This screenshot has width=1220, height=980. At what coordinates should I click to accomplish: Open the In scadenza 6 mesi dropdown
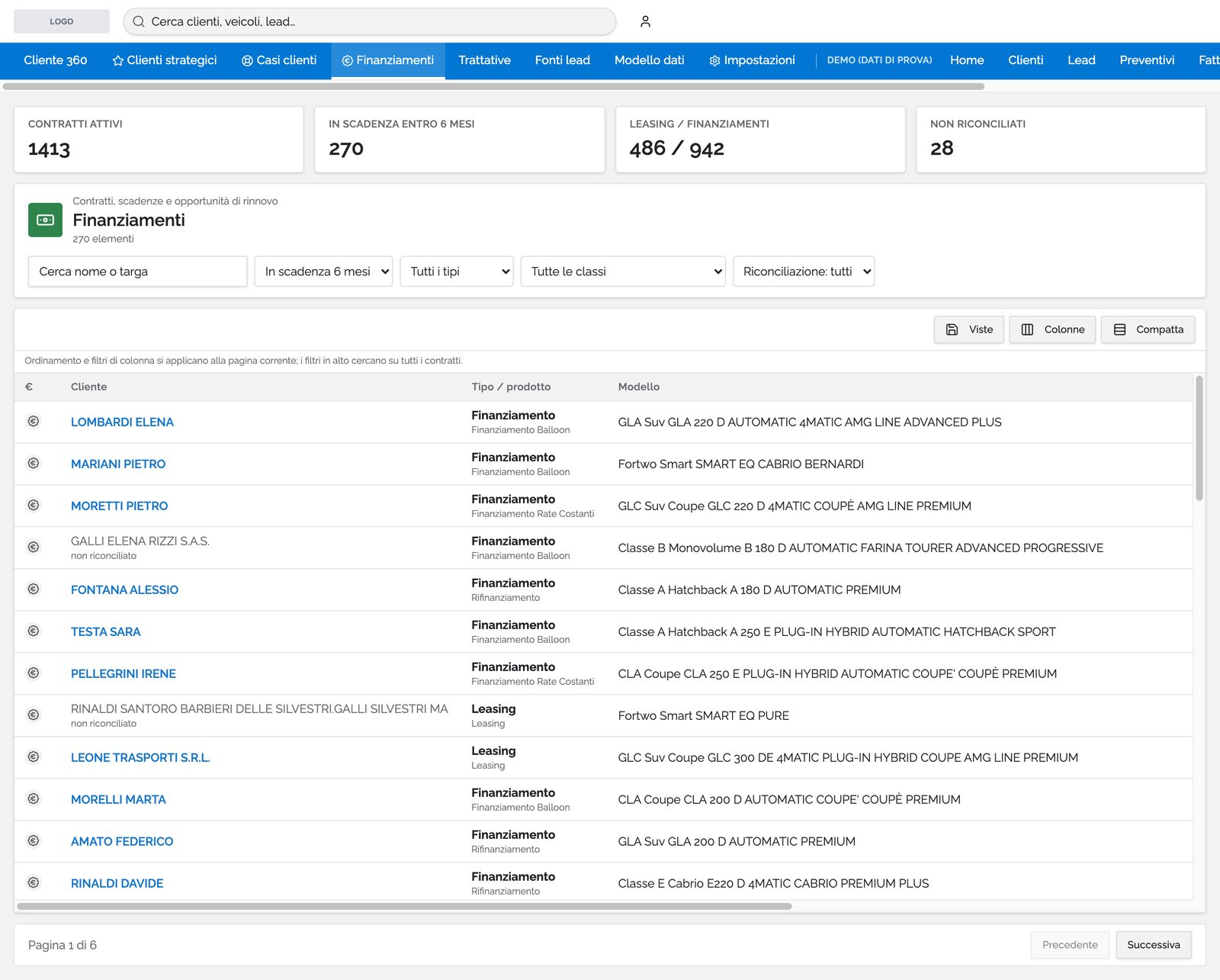point(323,272)
